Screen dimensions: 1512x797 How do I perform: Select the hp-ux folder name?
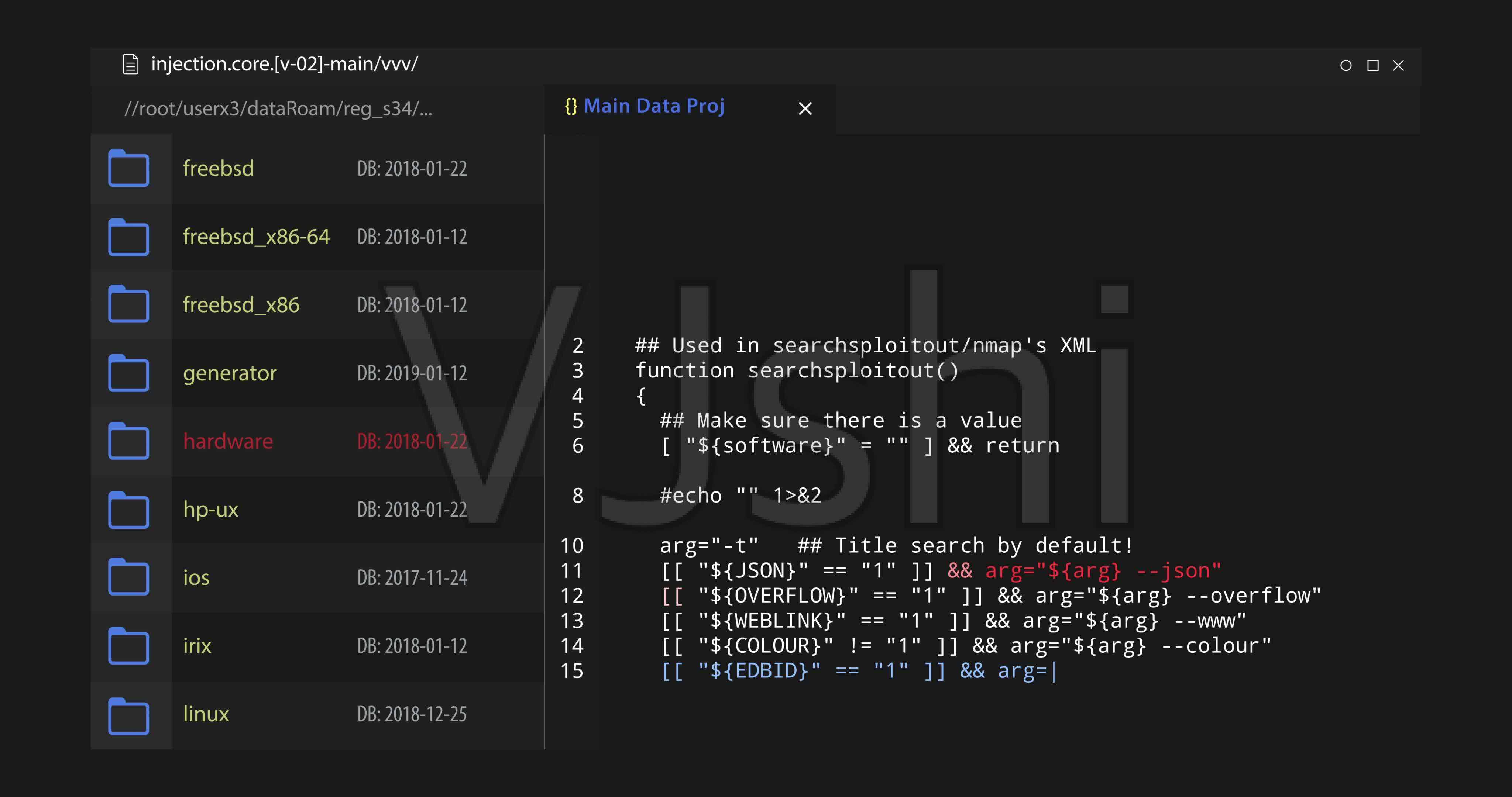[x=211, y=510]
